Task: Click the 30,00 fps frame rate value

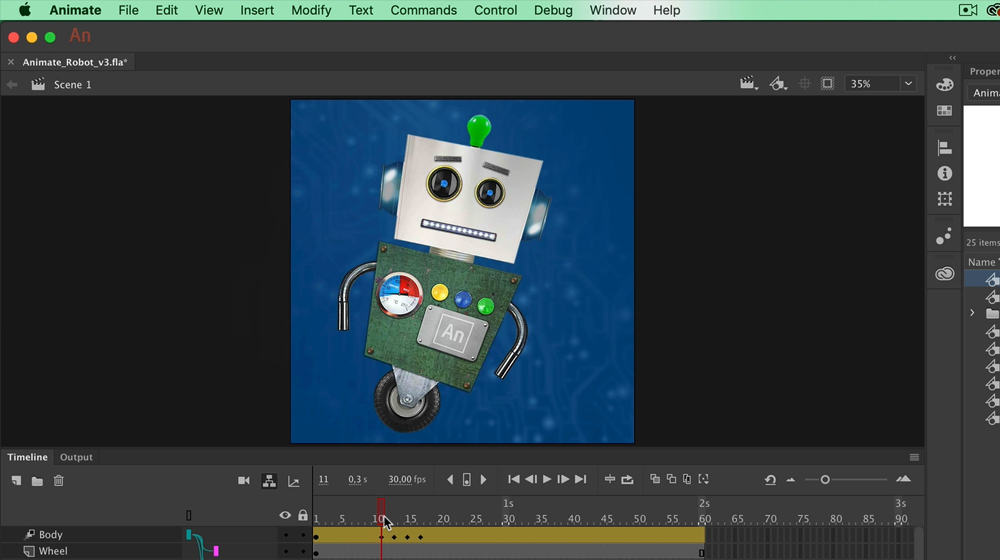Action: point(407,480)
